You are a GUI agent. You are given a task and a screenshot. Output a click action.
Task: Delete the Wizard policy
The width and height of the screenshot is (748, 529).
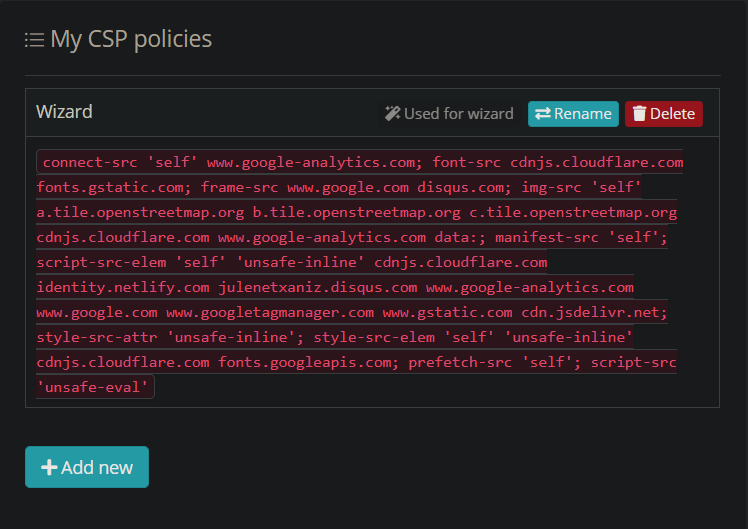click(x=663, y=114)
